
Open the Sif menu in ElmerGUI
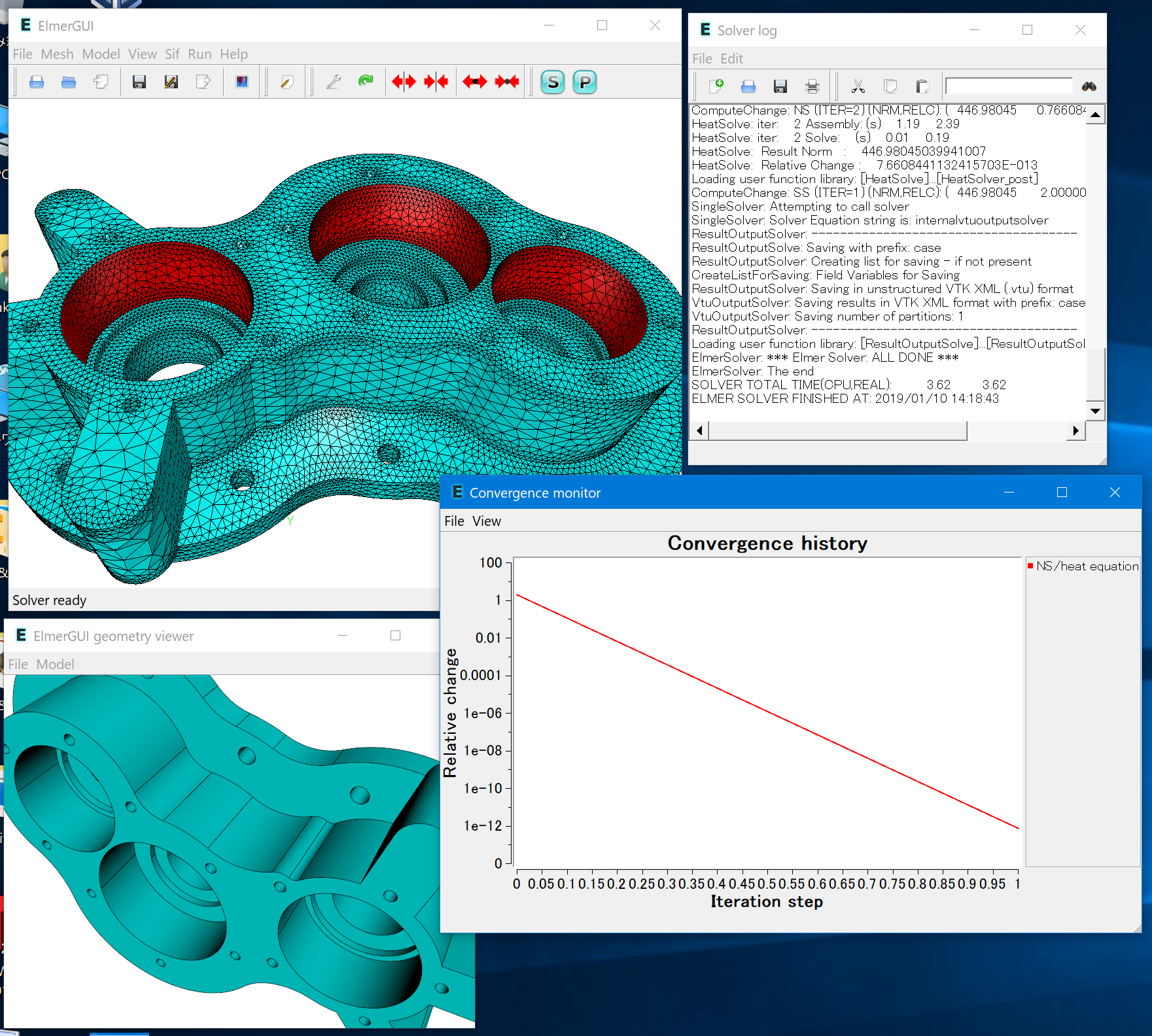172,54
